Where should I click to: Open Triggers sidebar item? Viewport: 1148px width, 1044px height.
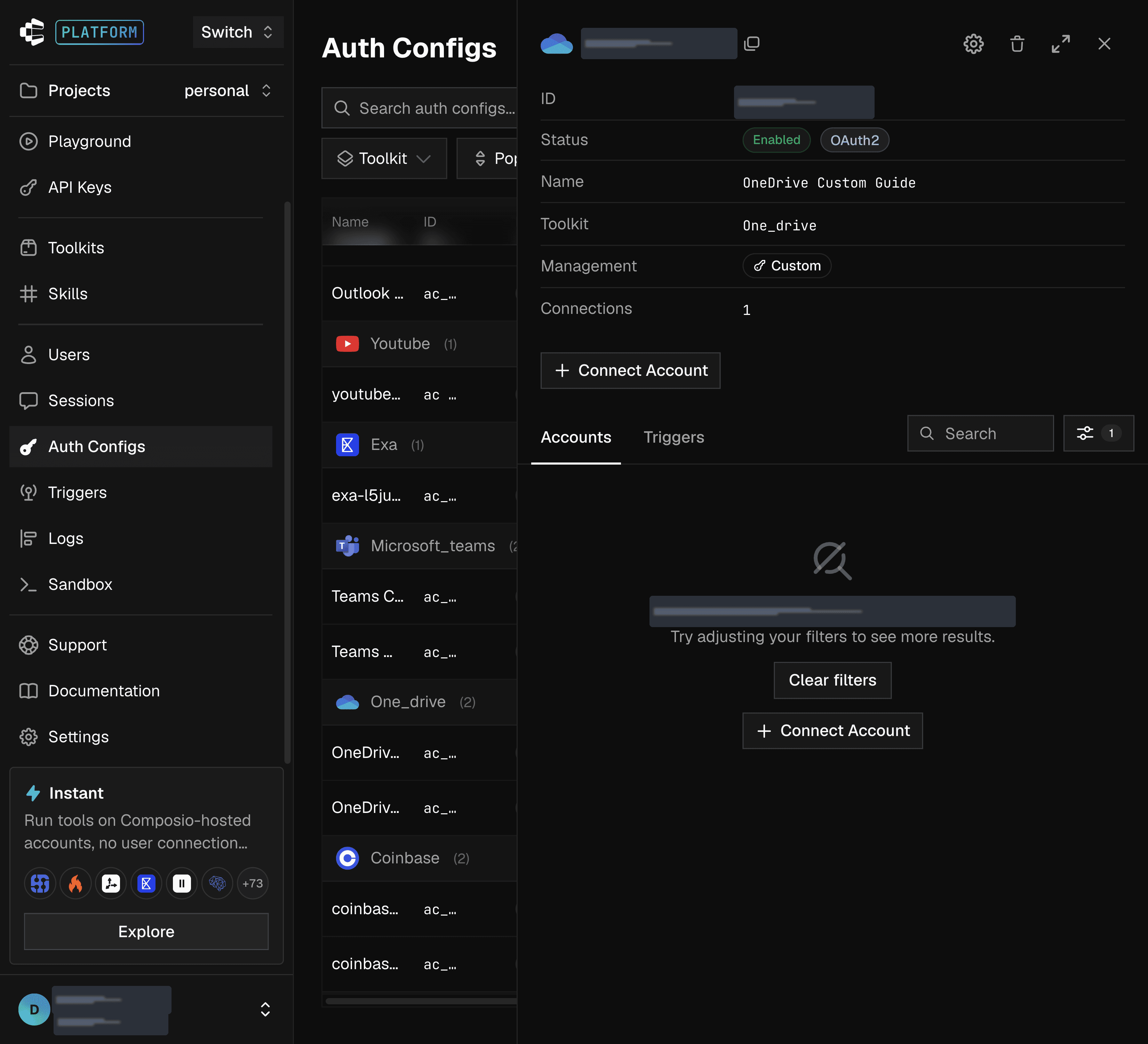pos(141,493)
